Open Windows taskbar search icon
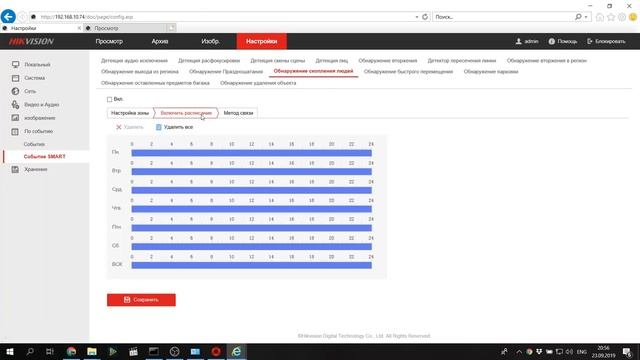 coord(30,351)
